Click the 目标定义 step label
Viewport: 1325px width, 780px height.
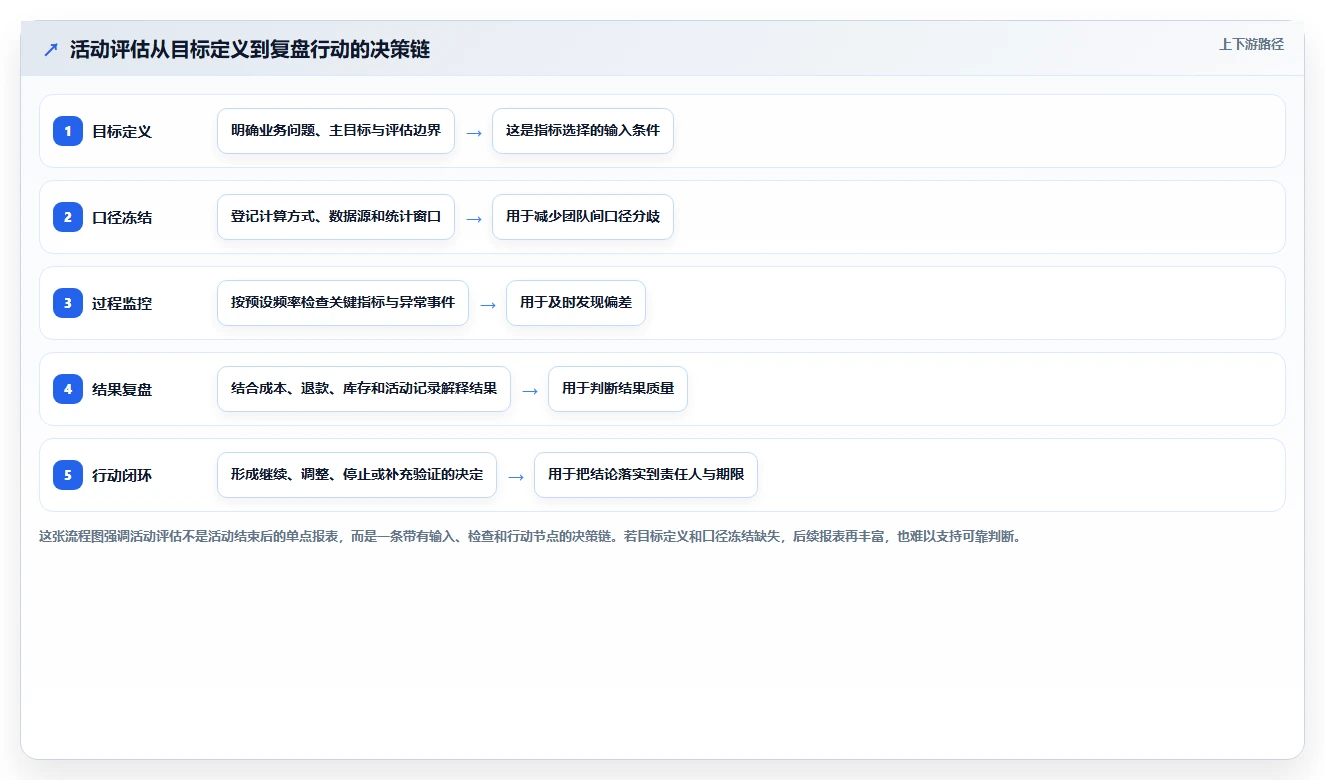tap(122, 131)
